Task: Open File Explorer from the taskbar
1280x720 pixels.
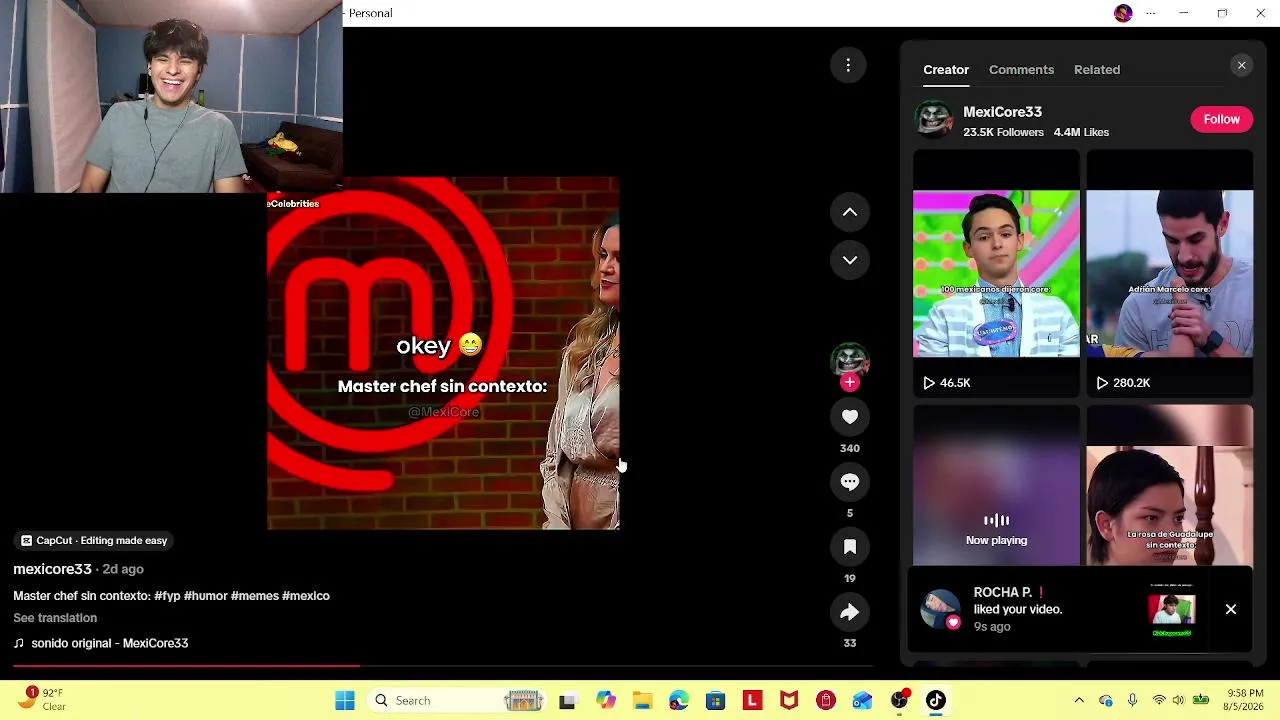Action: pos(642,701)
